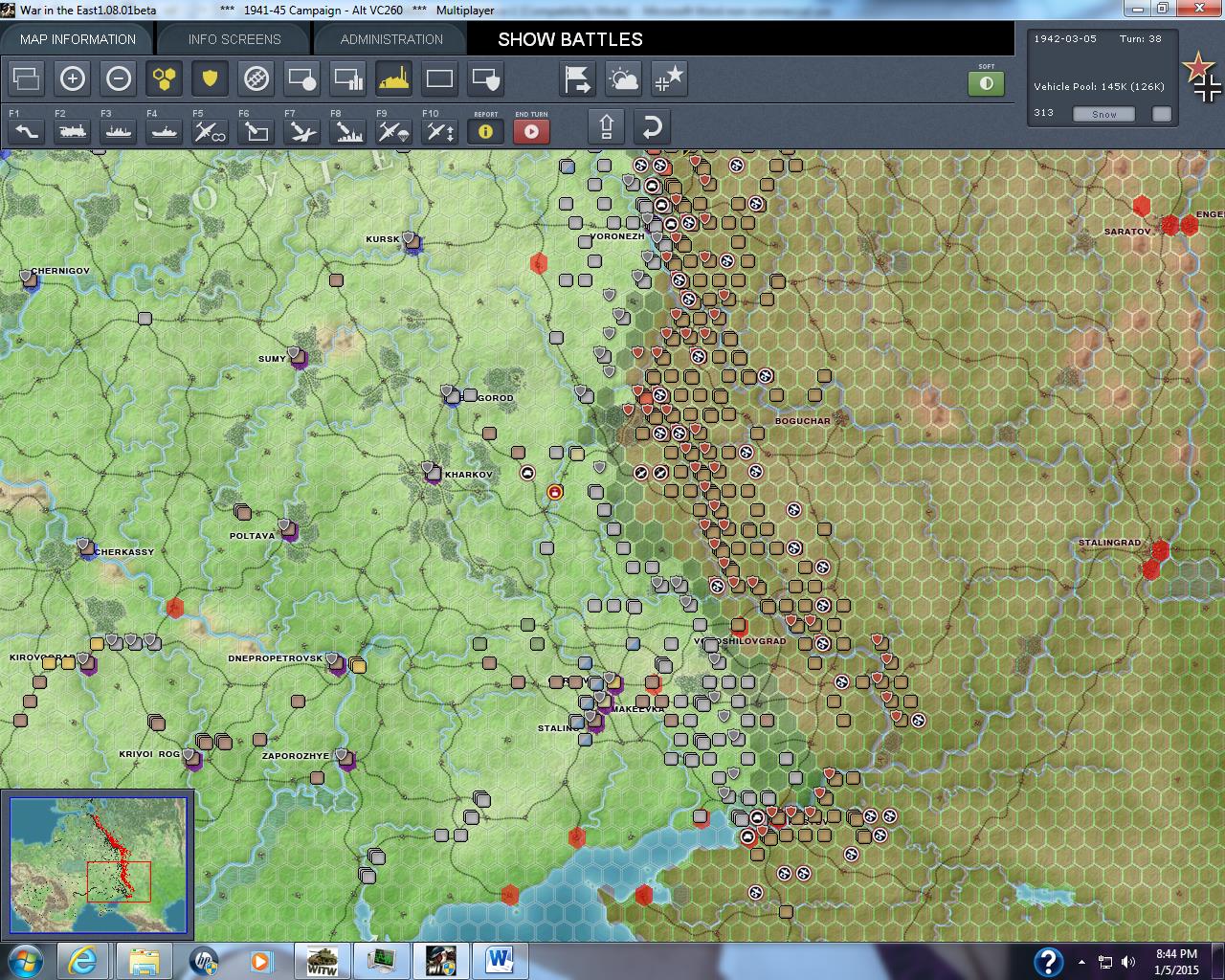The image size is (1225, 980).
Task: Click the German cross emblem
Action: [x=1208, y=88]
